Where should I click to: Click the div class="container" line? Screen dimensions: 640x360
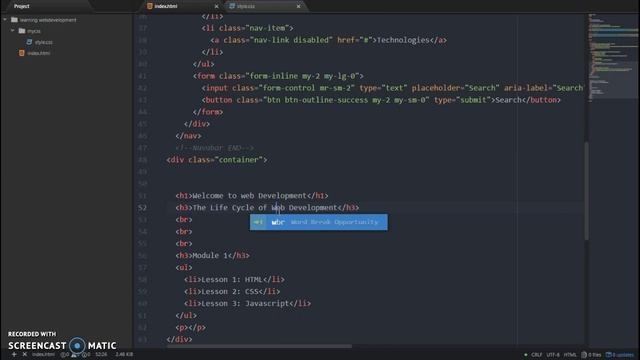[217, 160]
